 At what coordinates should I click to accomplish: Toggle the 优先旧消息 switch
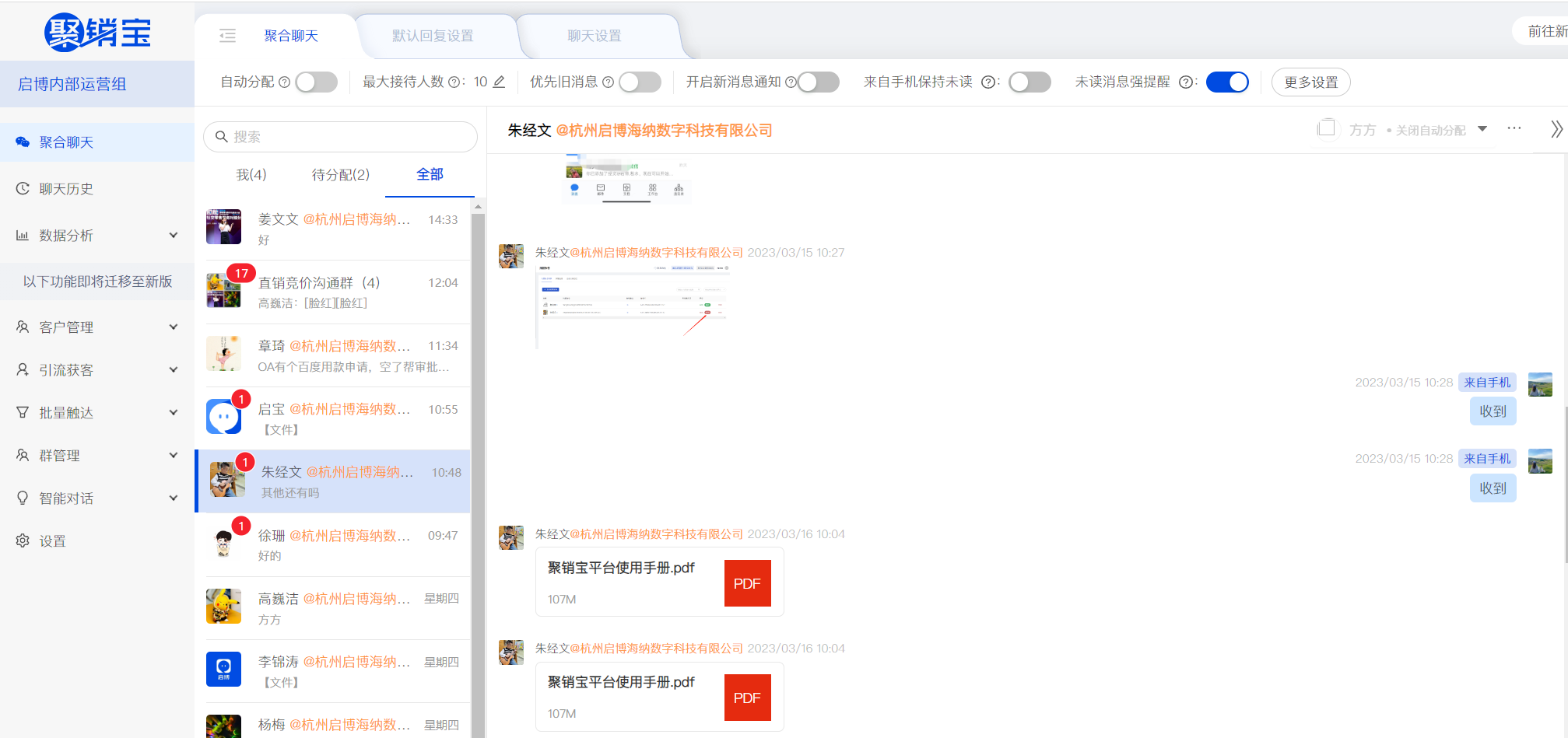pyautogui.click(x=640, y=82)
